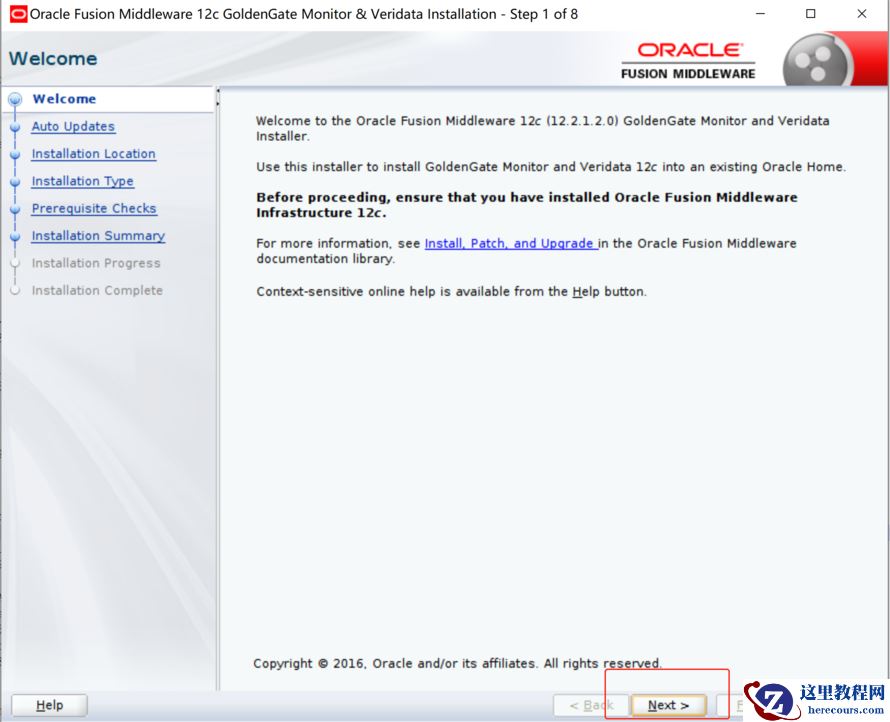
Task: Go to the Installation Location step
Action: pyautogui.click(x=94, y=154)
